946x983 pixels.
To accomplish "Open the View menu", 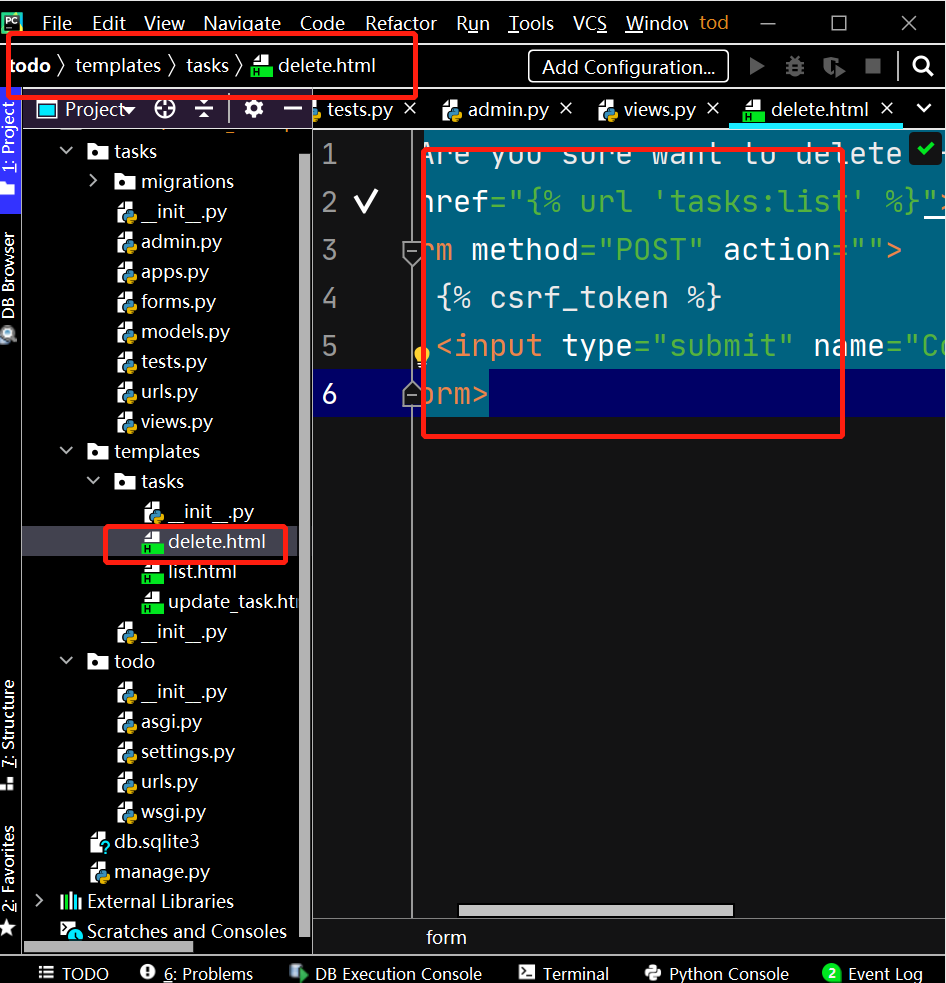I will pyautogui.click(x=164, y=23).
